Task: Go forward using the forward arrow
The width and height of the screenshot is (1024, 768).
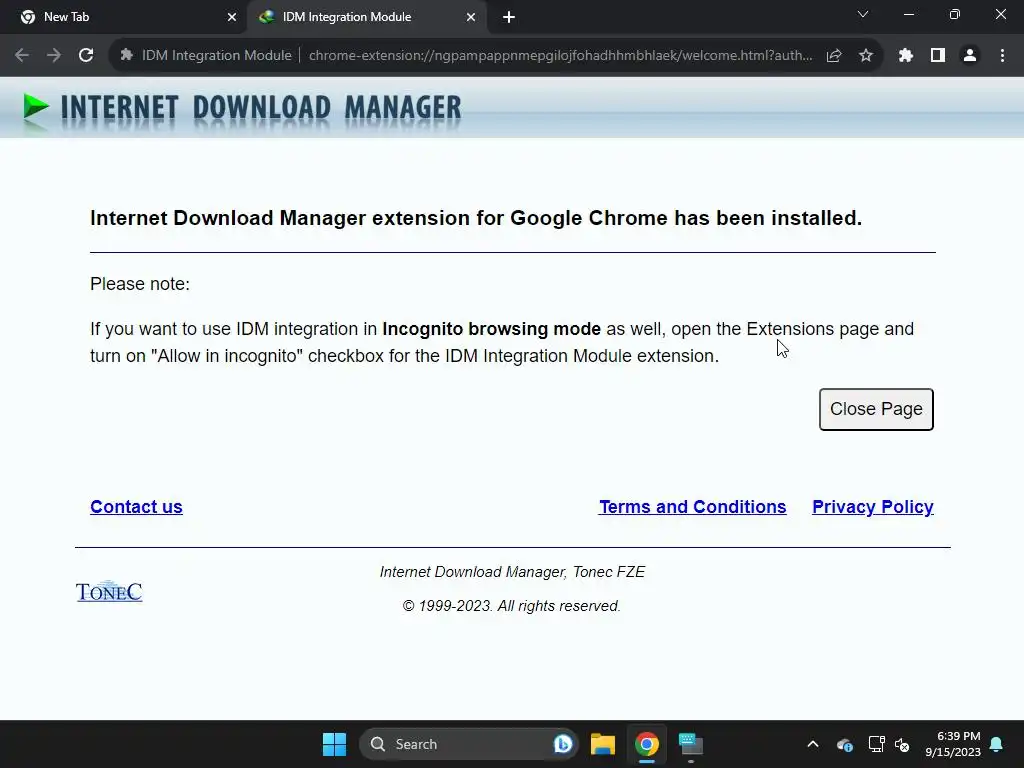Action: (x=54, y=56)
